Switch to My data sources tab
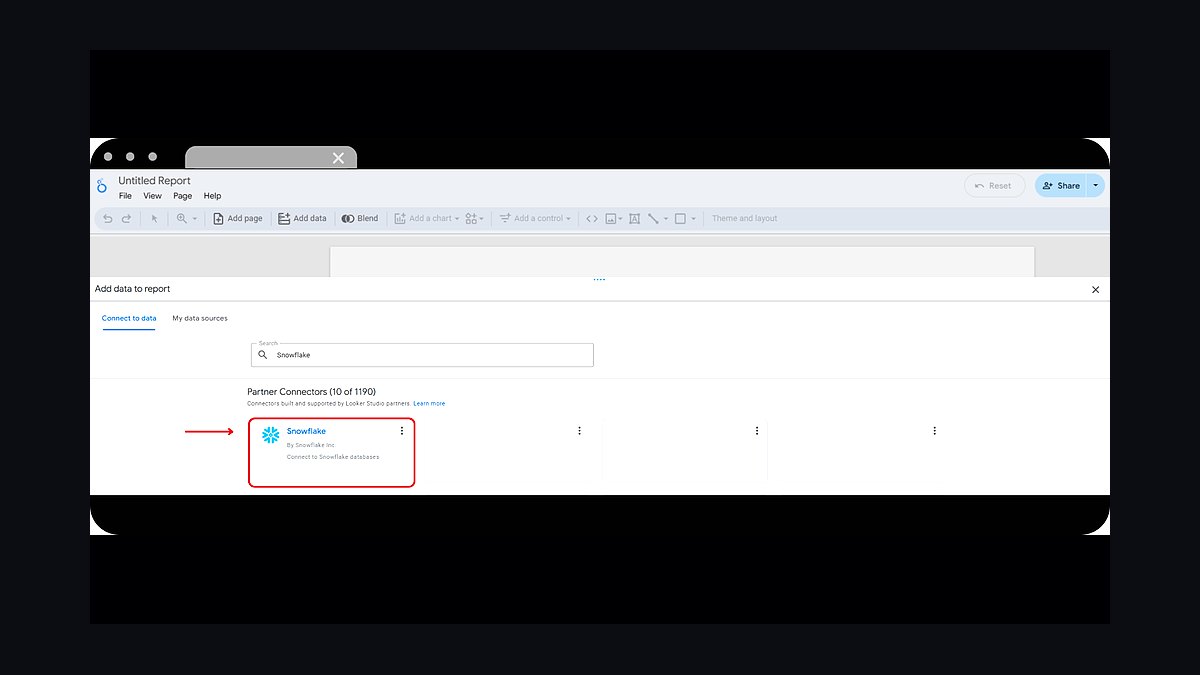1200x675 pixels. pyautogui.click(x=200, y=318)
